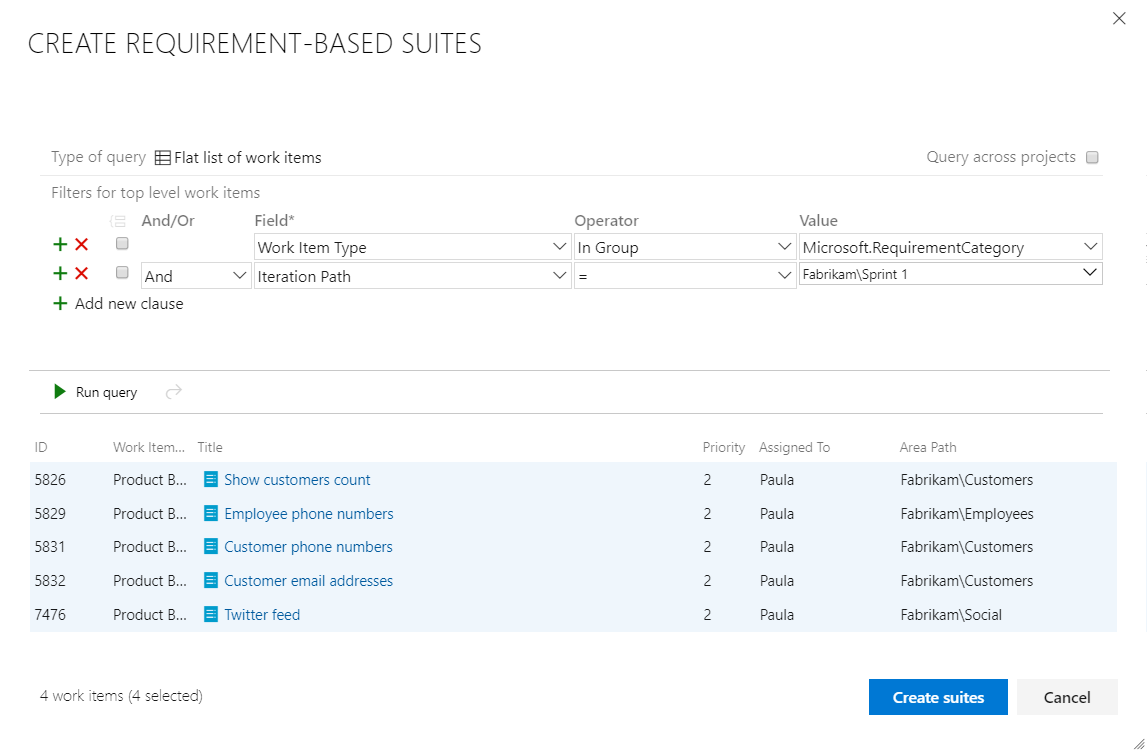Screen dimensions: 1147x752
Task: Open the Fabrikam\Sprint 1 value dropdown
Action: click(x=950, y=274)
